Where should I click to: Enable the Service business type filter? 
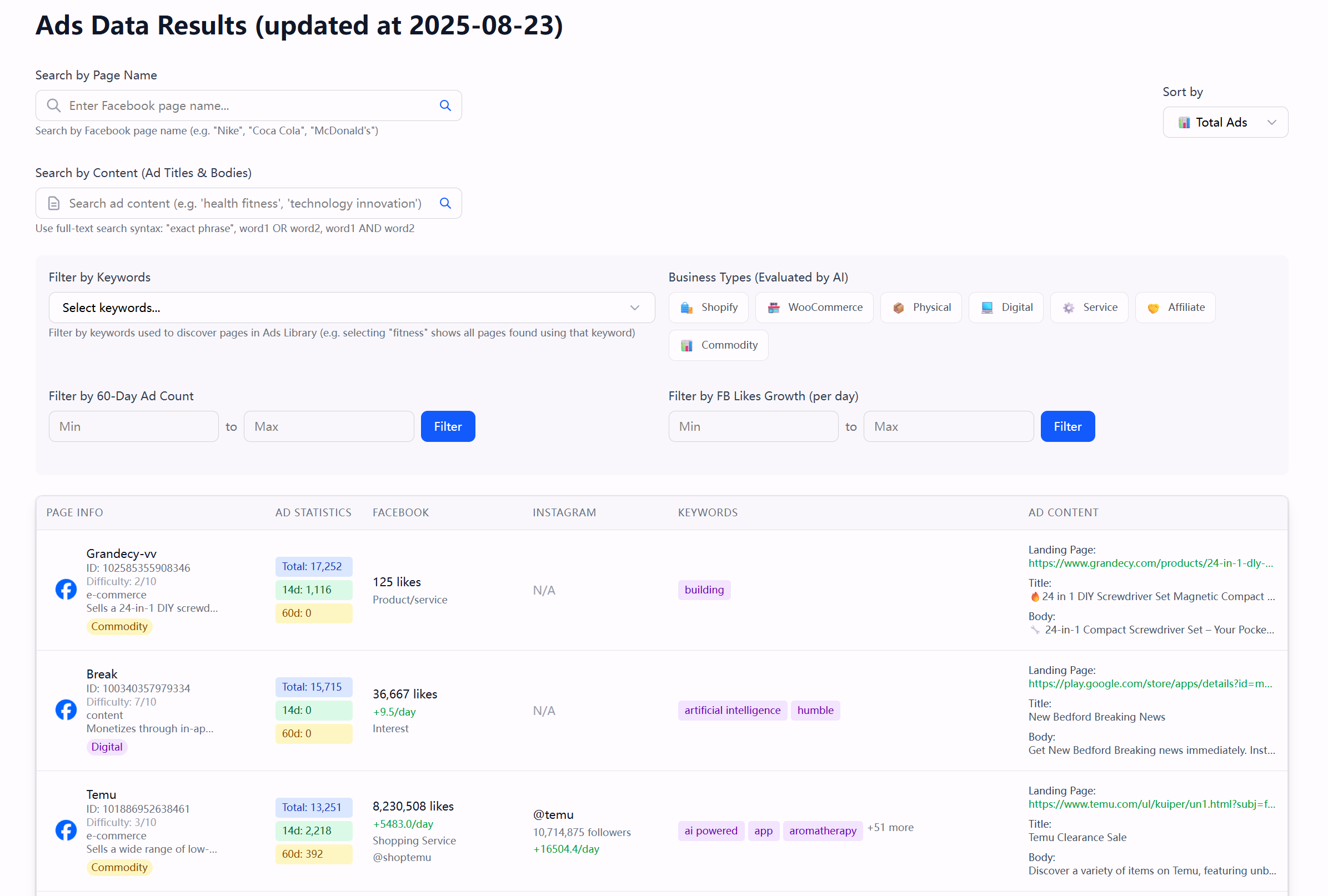tap(1089, 308)
